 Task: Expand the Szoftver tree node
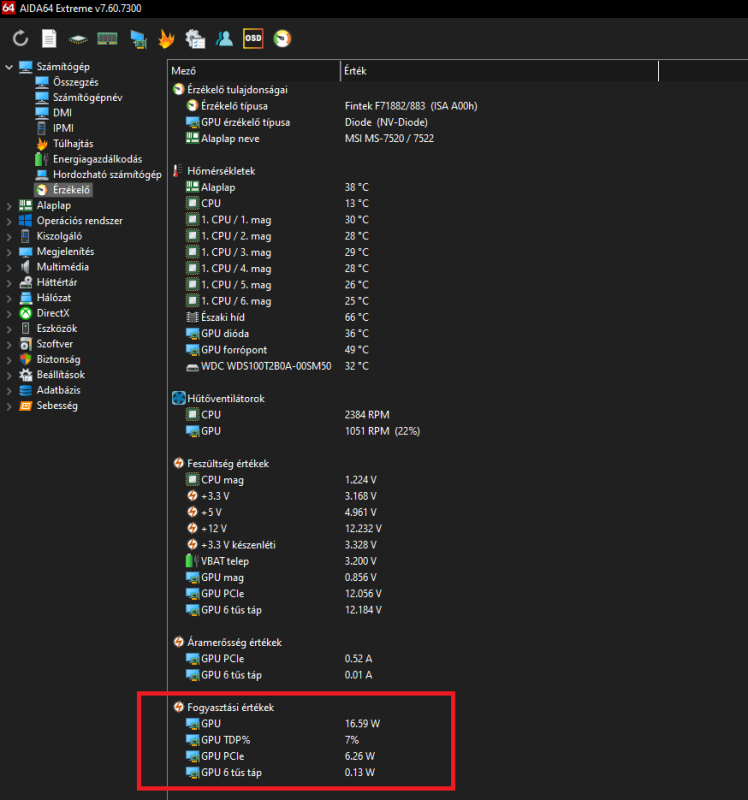(x=9, y=344)
